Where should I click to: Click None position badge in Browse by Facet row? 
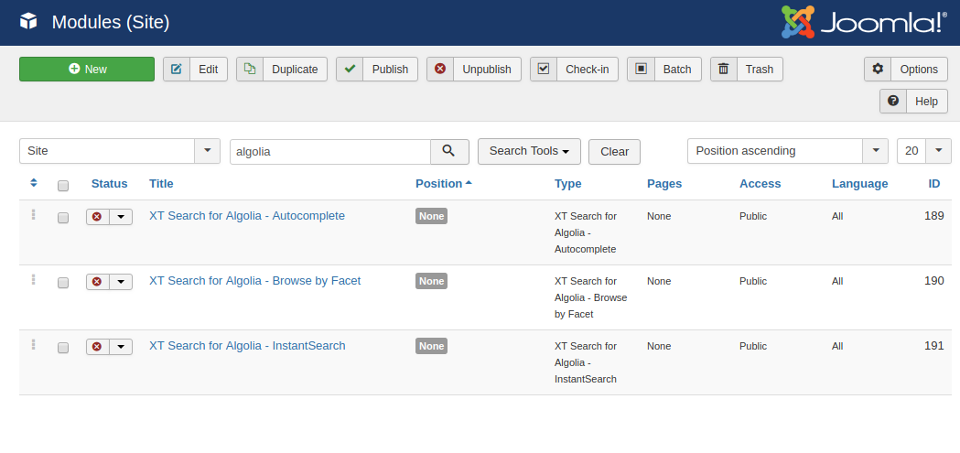[x=432, y=281]
